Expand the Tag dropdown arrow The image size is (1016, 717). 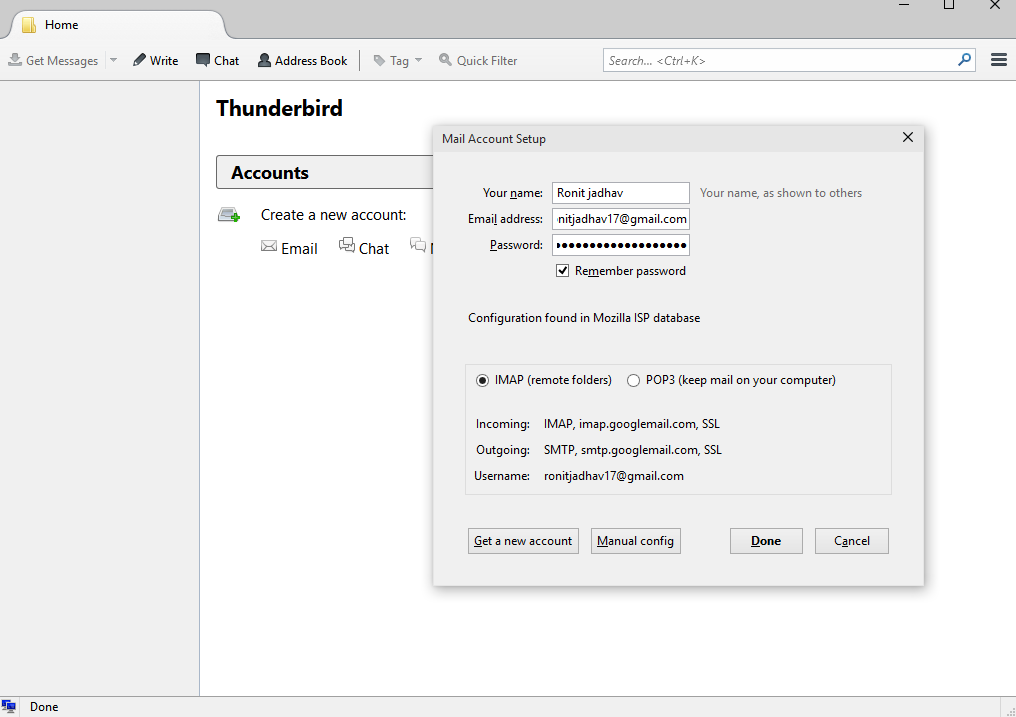click(x=419, y=60)
